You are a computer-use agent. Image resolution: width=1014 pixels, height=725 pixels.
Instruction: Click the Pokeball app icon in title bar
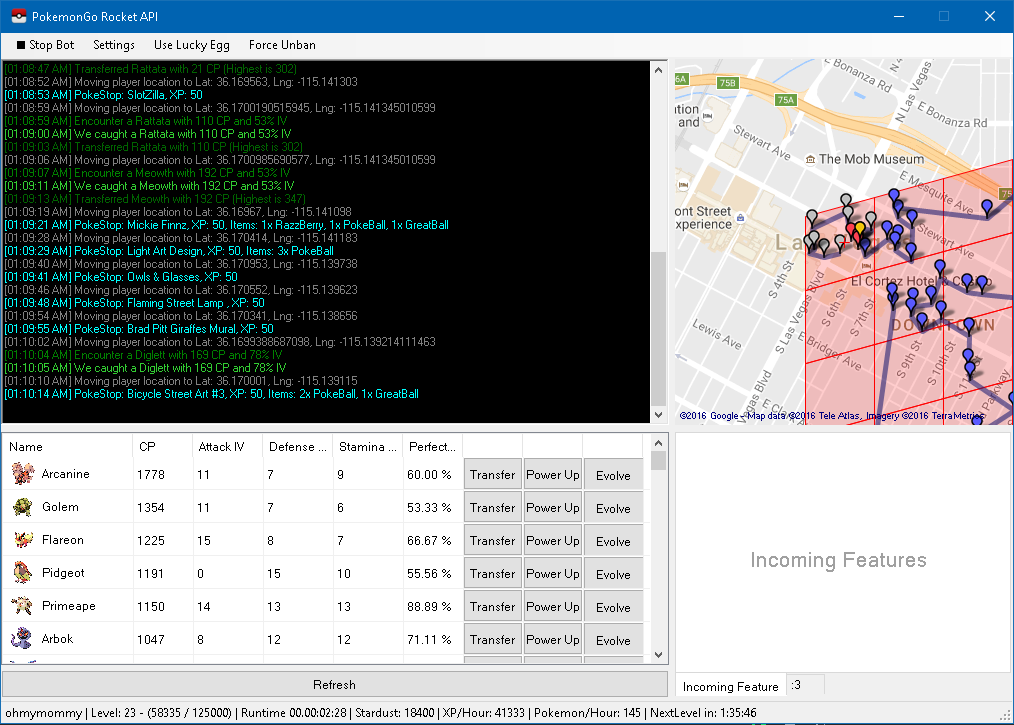tap(15, 17)
